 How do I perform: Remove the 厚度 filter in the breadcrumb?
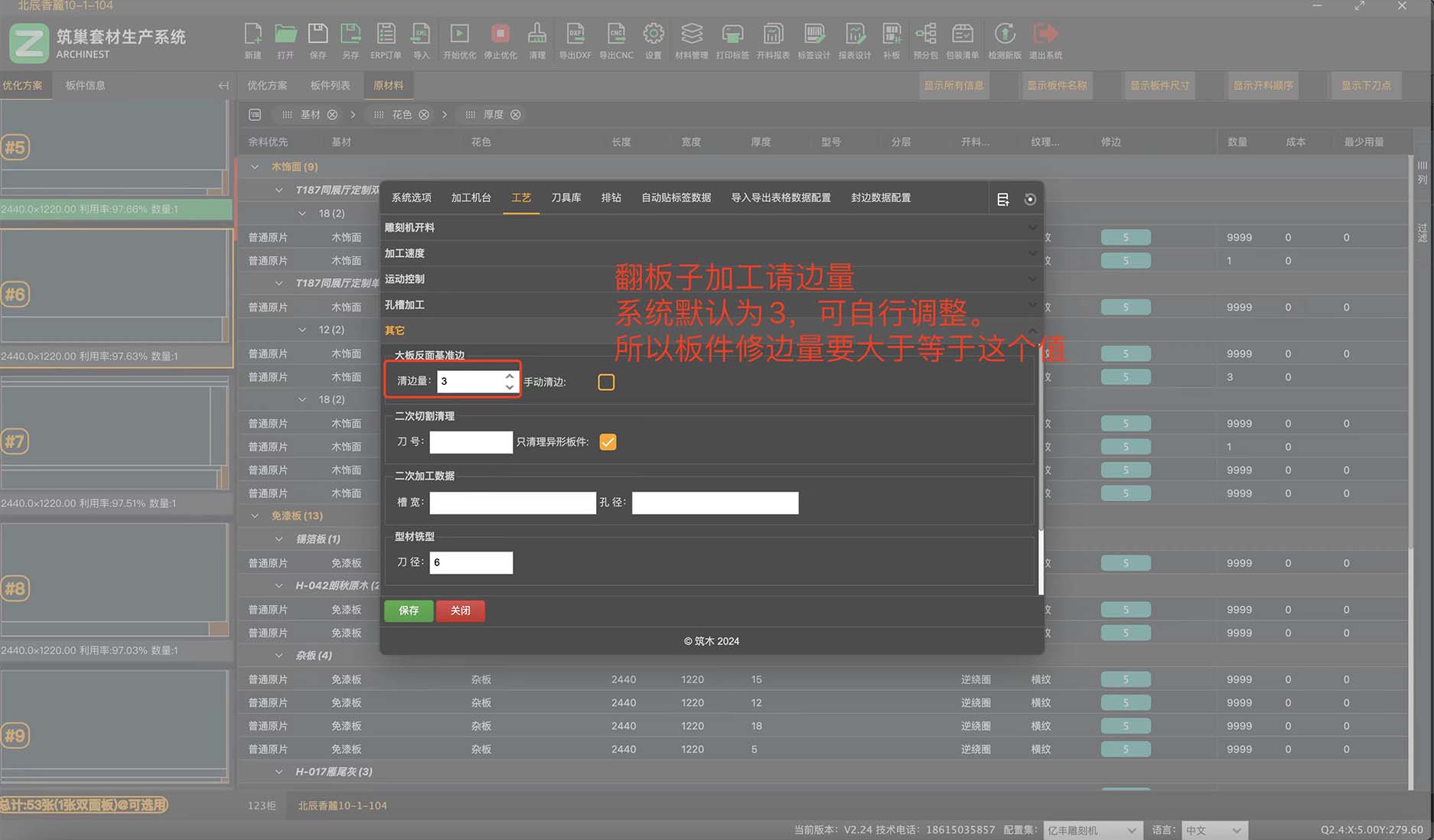(516, 115)
